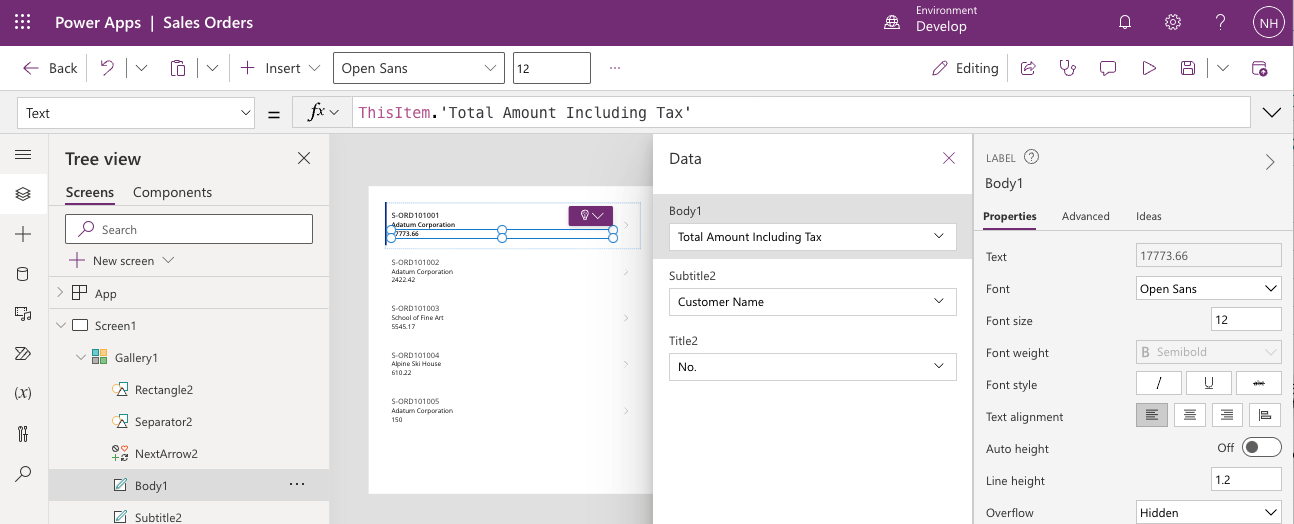Switch to the Advanced tab
This screenshot has height=524, width=1294.
(x=1086, y=216)
